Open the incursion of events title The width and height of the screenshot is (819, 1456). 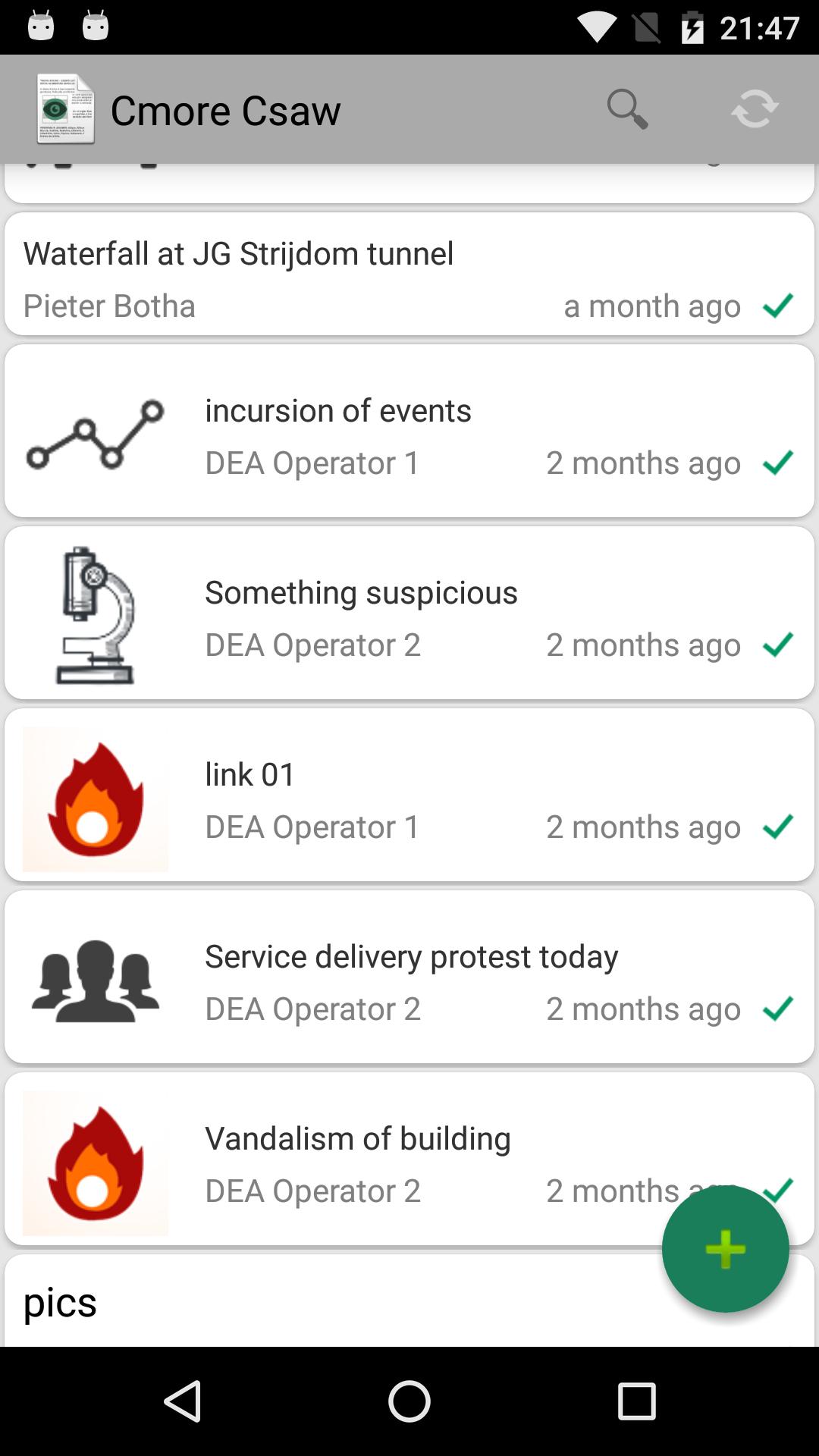[x=338, y=410]
